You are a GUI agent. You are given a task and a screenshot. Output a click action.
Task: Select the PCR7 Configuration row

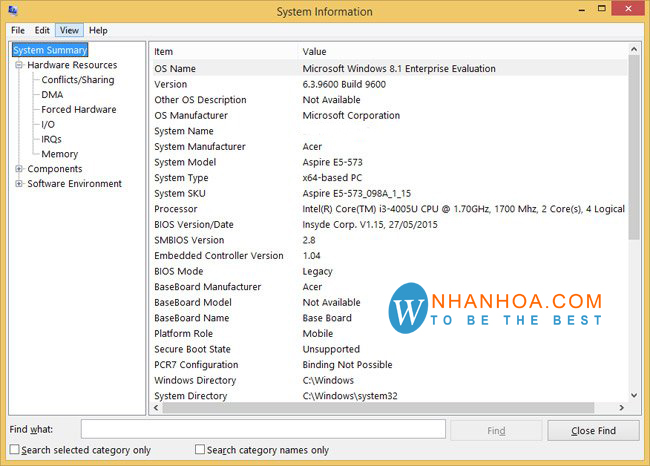[390, 365]
